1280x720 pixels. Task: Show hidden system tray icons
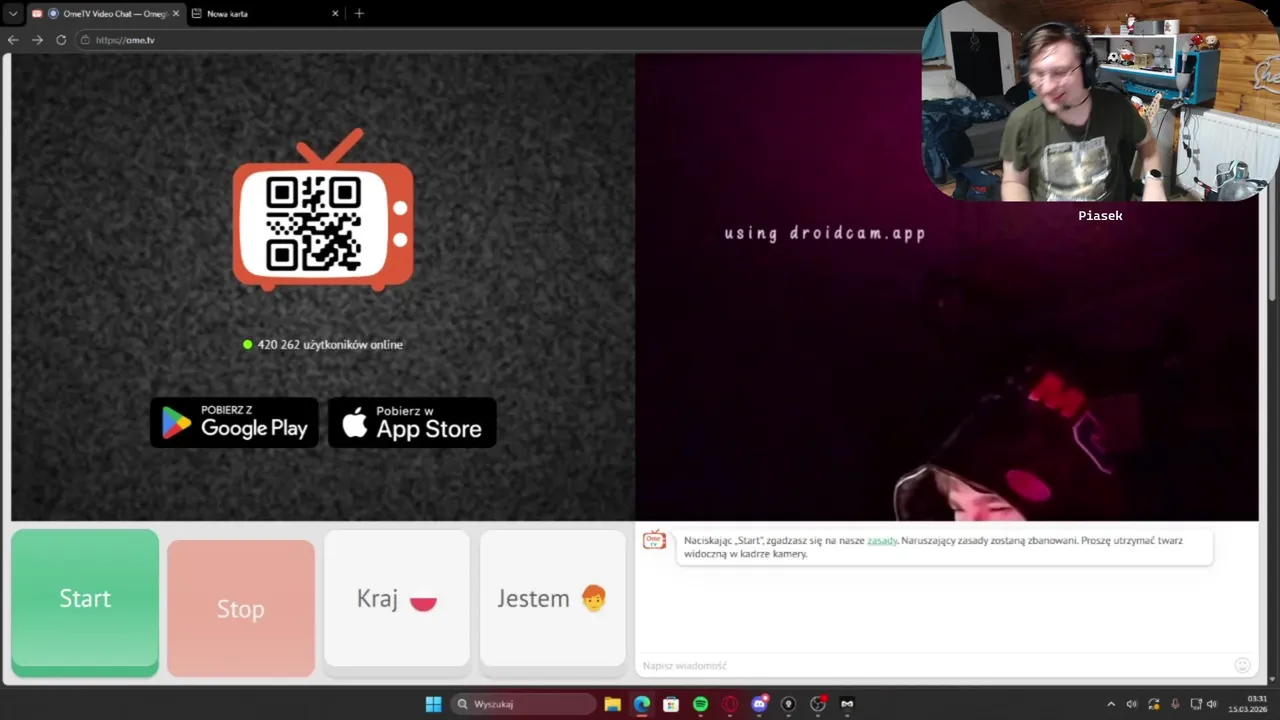click(x=1111, y=704)
